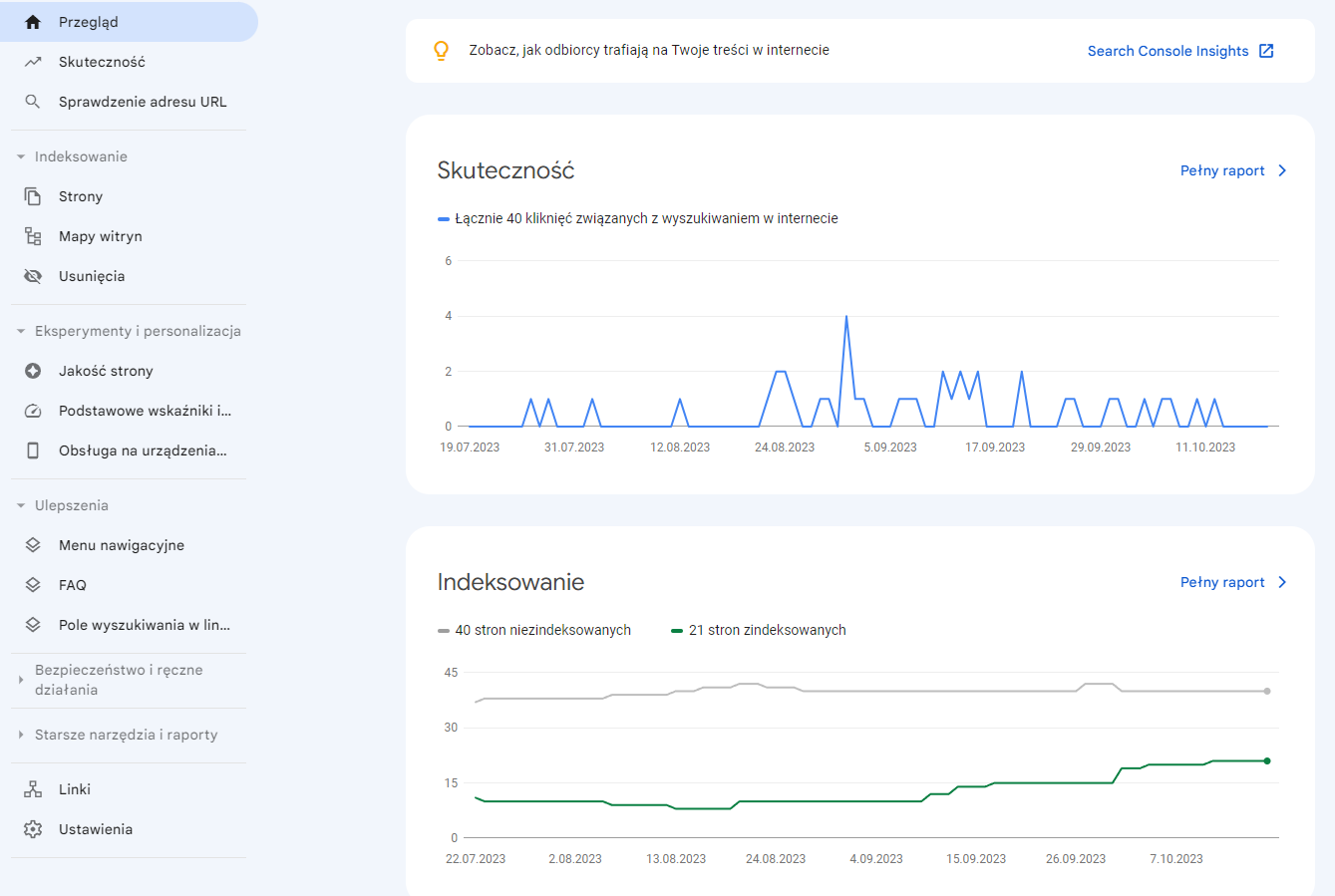Open Pełny raport for Skuteczność
The image size is (1335, 896).
tap(1233, 170)
